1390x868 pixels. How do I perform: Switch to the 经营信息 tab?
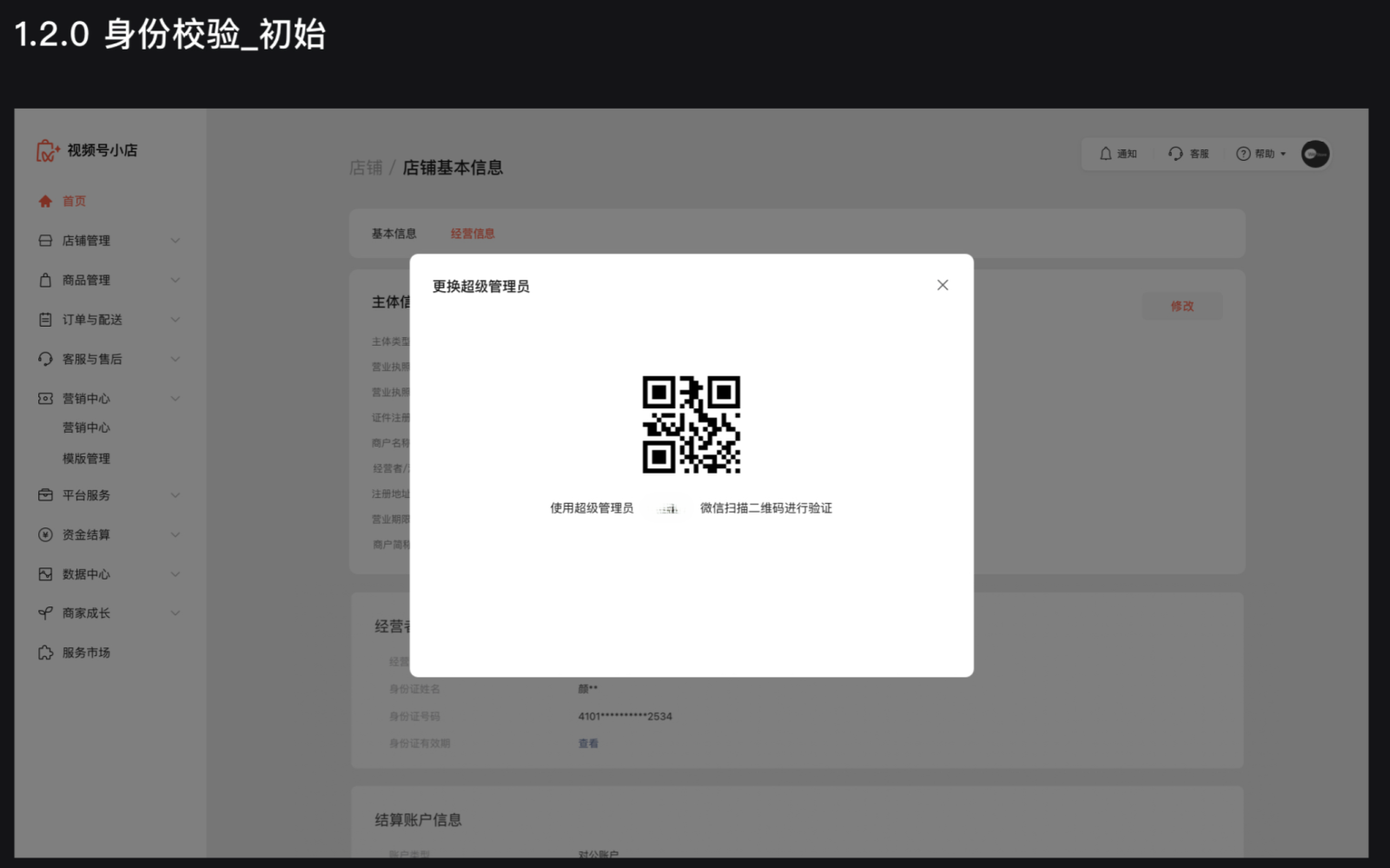click(473, 234)
